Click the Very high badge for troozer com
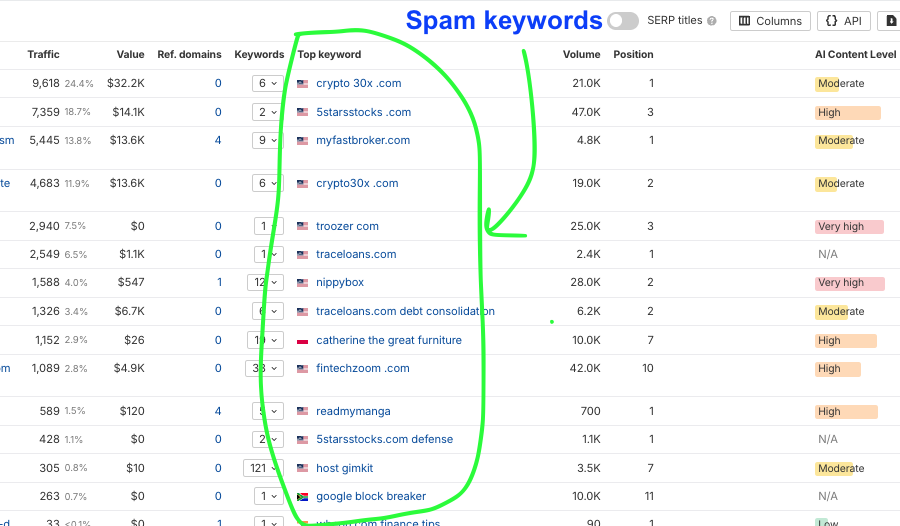The image size is (900, 526). coord(848,227)
